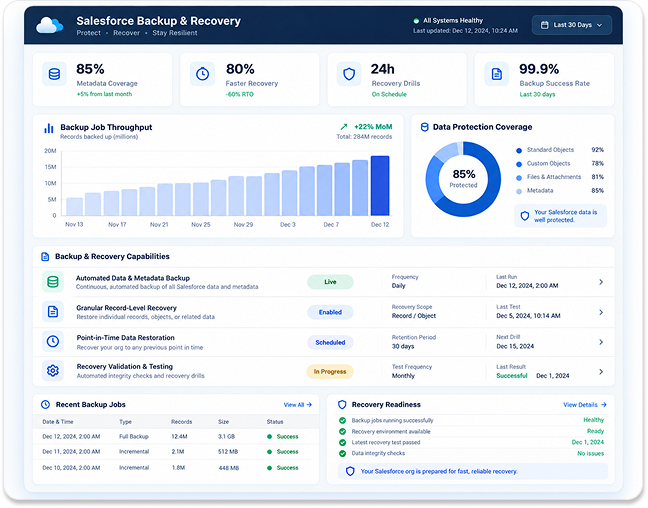Click the +22% MoM growth label
This screenshot has width=648, height=508.
[x=373, y=127]
